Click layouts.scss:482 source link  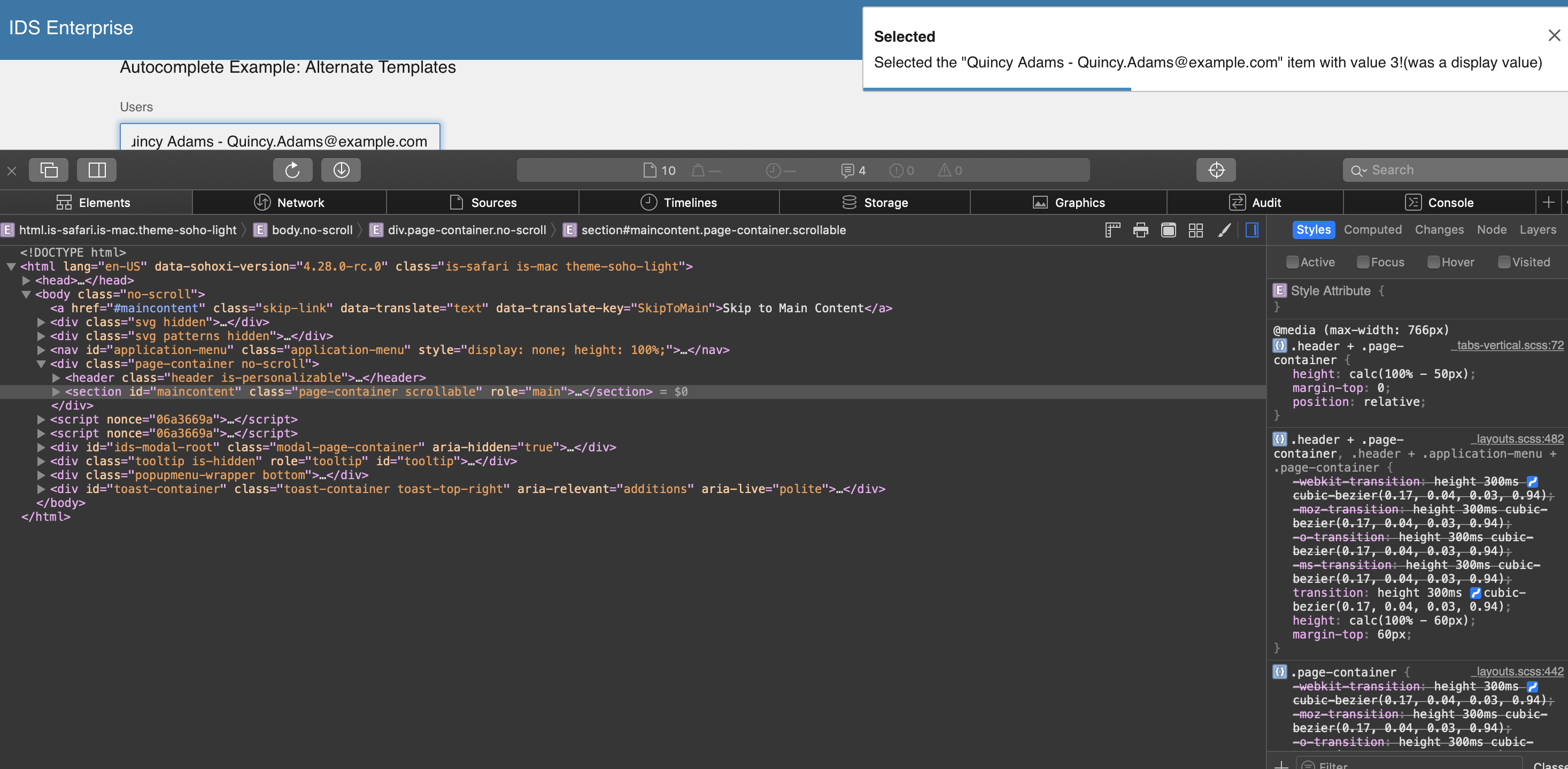click(1519, 439)
